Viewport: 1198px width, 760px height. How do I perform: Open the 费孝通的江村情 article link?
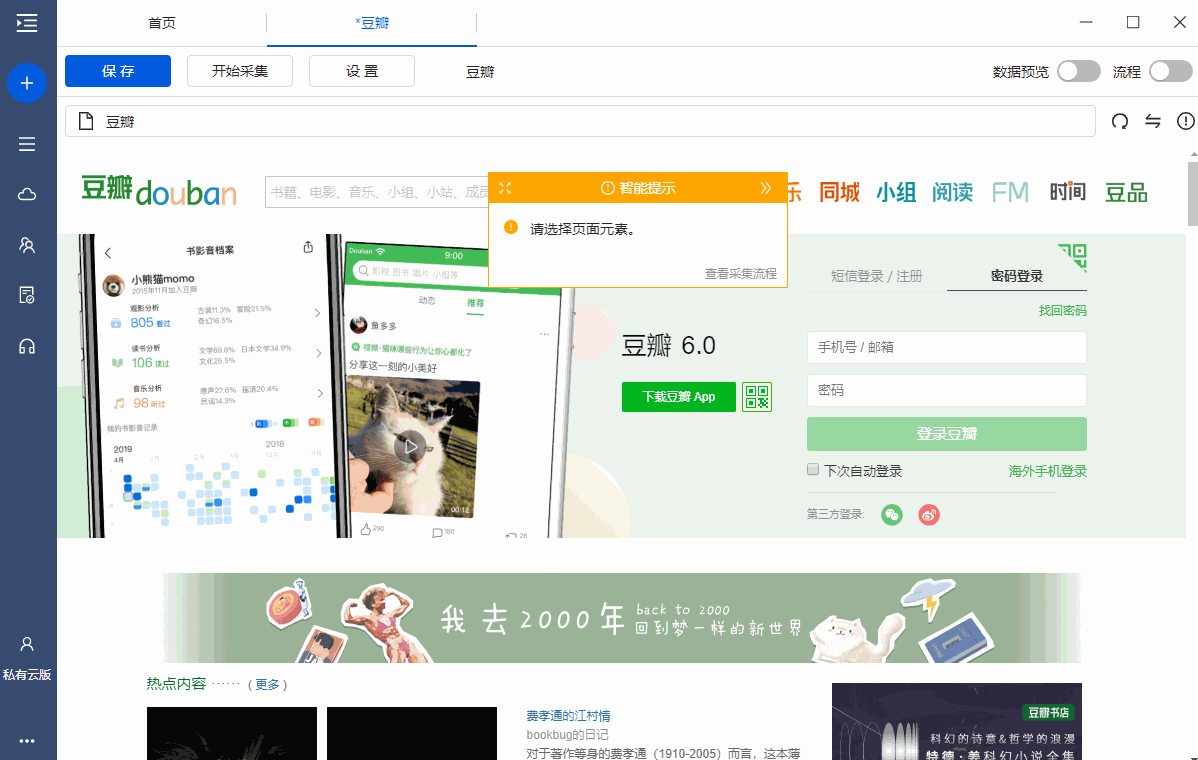(x=568, y=716)
